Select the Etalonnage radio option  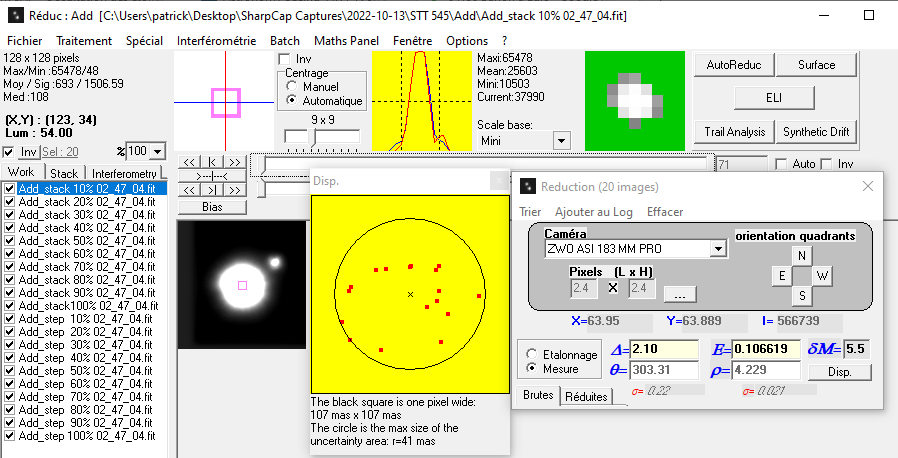531,354
